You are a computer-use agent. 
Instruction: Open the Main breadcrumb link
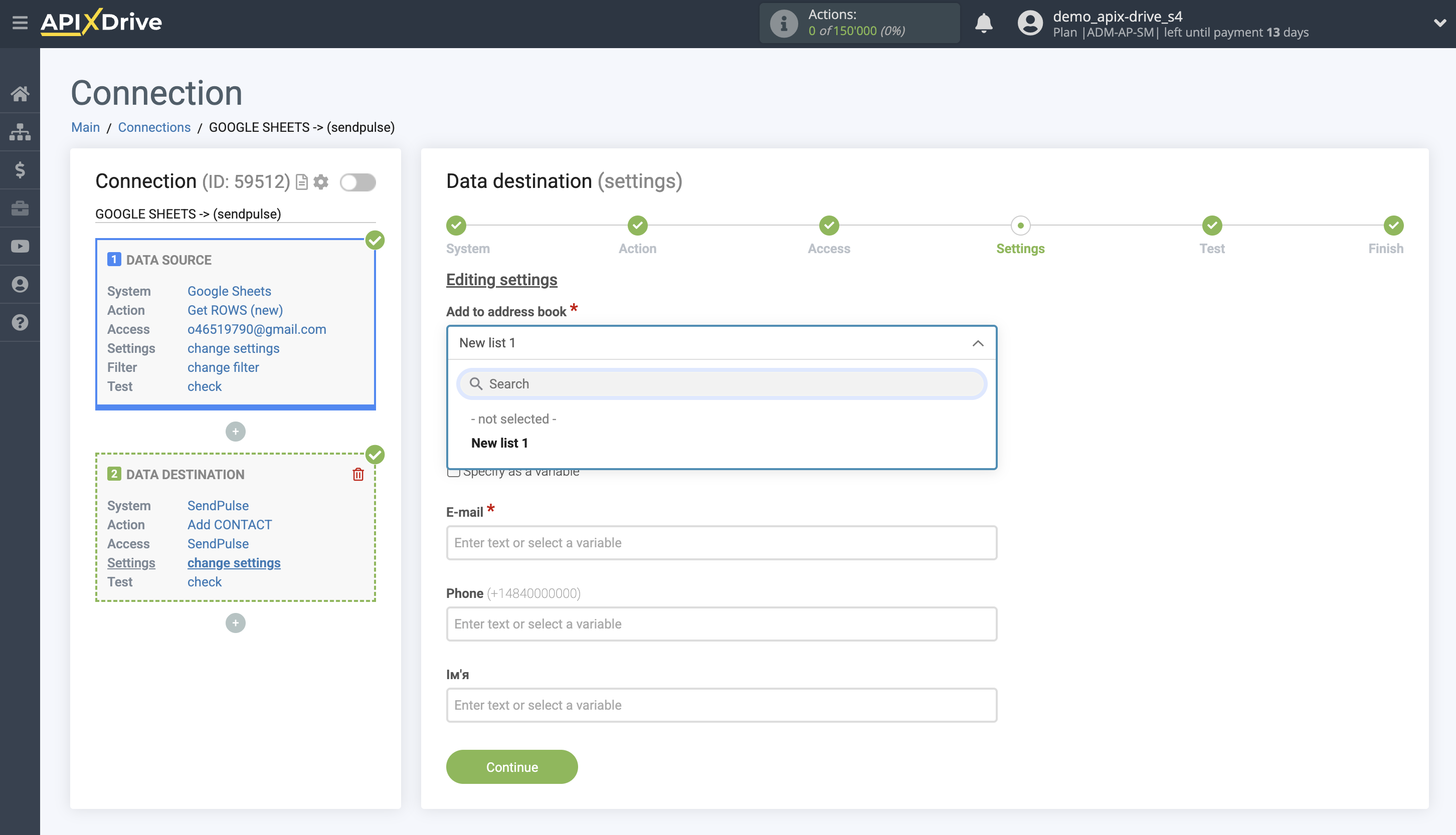point(85,127)
